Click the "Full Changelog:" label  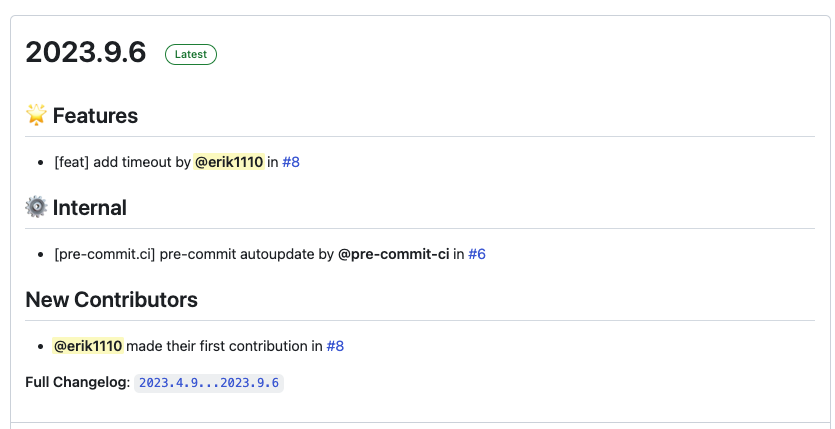tap(77, 383)
